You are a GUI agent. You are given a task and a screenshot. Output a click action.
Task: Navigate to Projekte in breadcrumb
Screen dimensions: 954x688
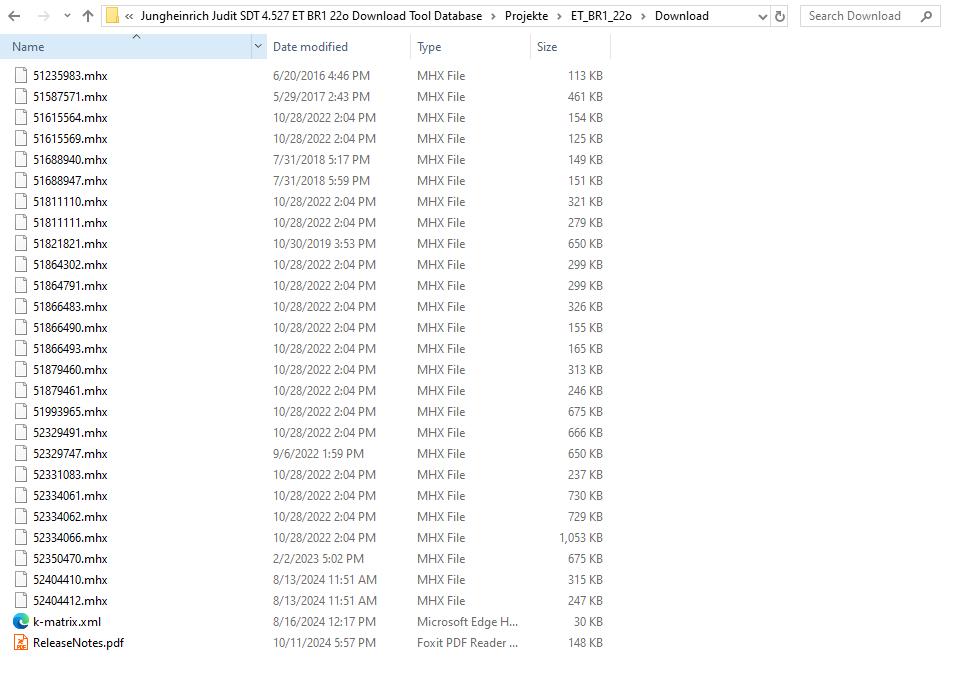pyautogui.click(x=526, y=16)
